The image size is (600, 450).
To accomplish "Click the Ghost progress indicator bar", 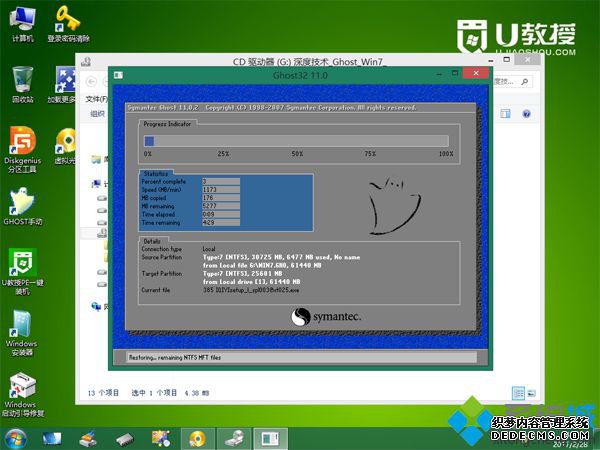I will tap(296, 141).
